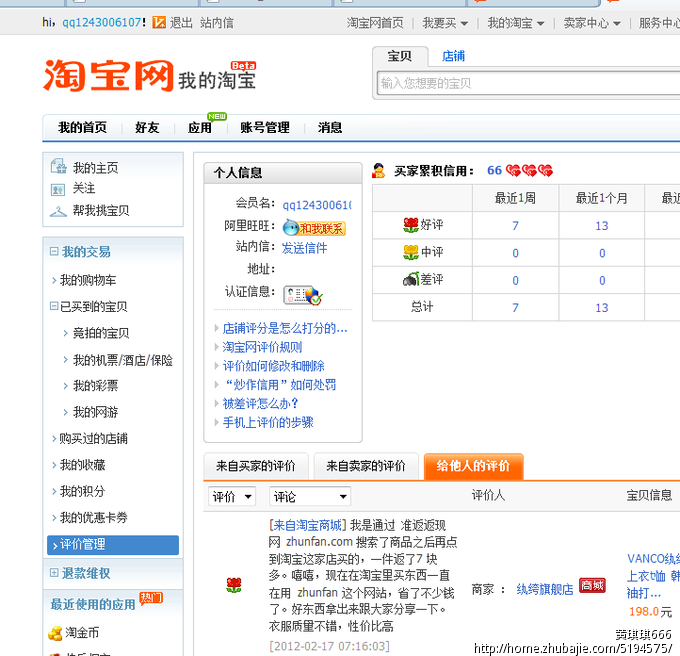Click the Taobao logo
This screenshot has height=656, width=680.
pyautogui.click(x=108, y=76)
